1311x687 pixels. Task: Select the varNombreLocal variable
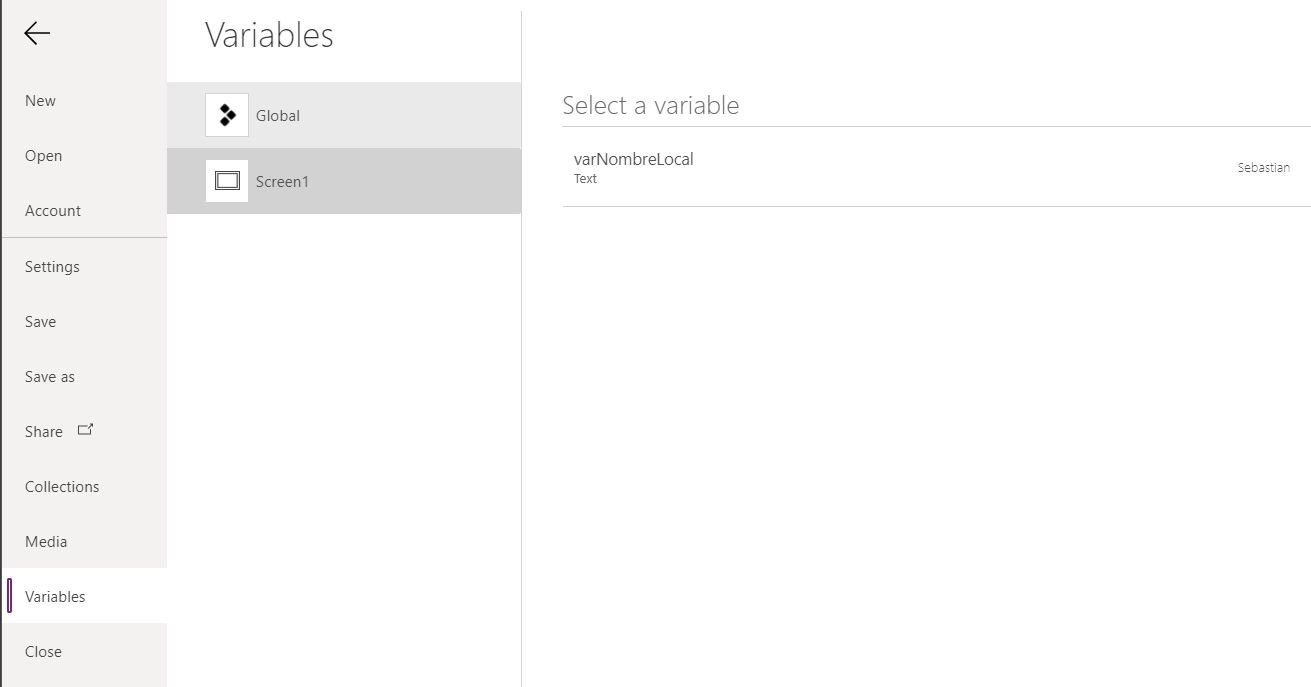click(634, 159)
